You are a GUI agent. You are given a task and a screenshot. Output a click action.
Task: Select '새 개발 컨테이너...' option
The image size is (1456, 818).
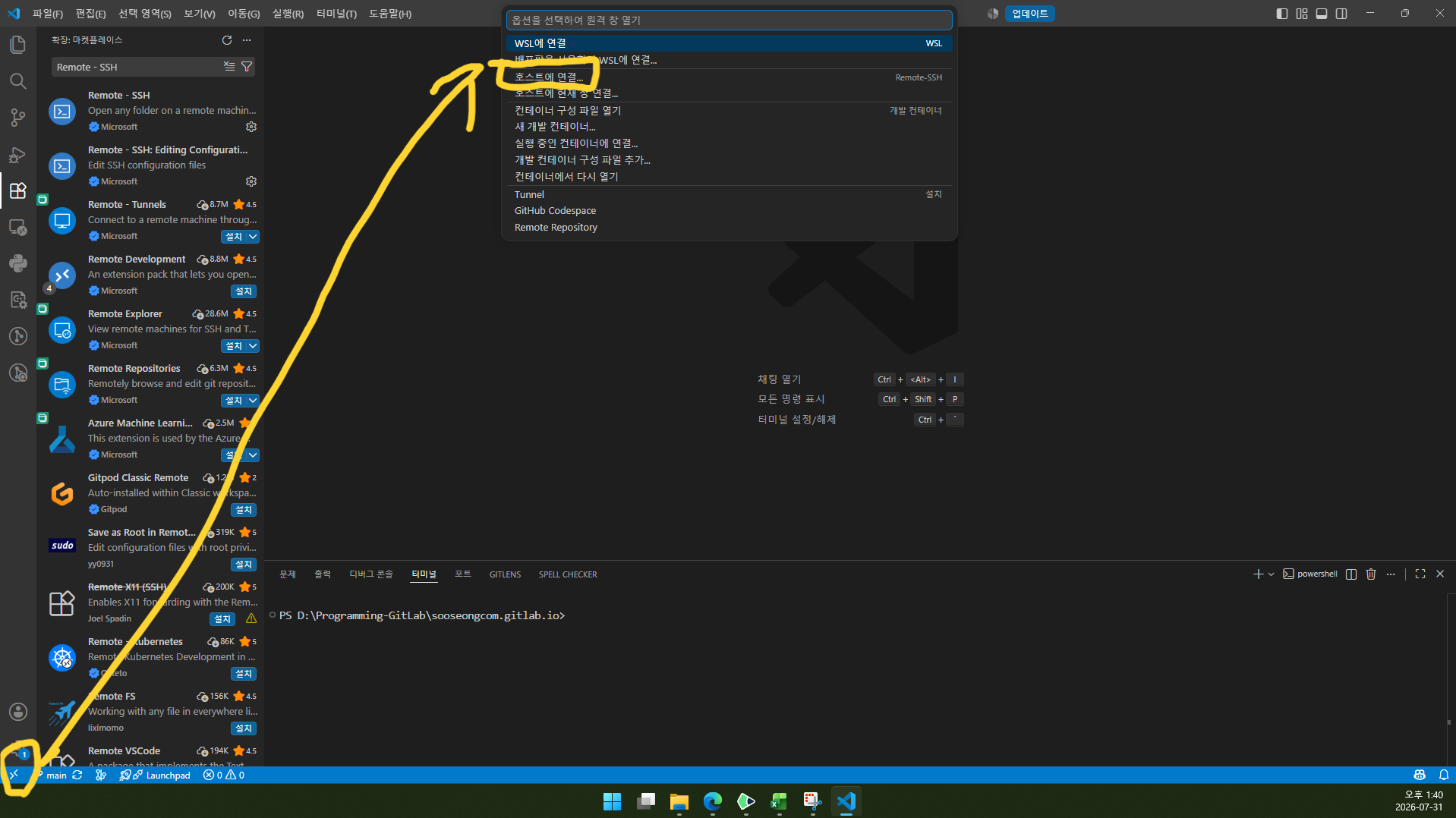[x=729, y=127]
